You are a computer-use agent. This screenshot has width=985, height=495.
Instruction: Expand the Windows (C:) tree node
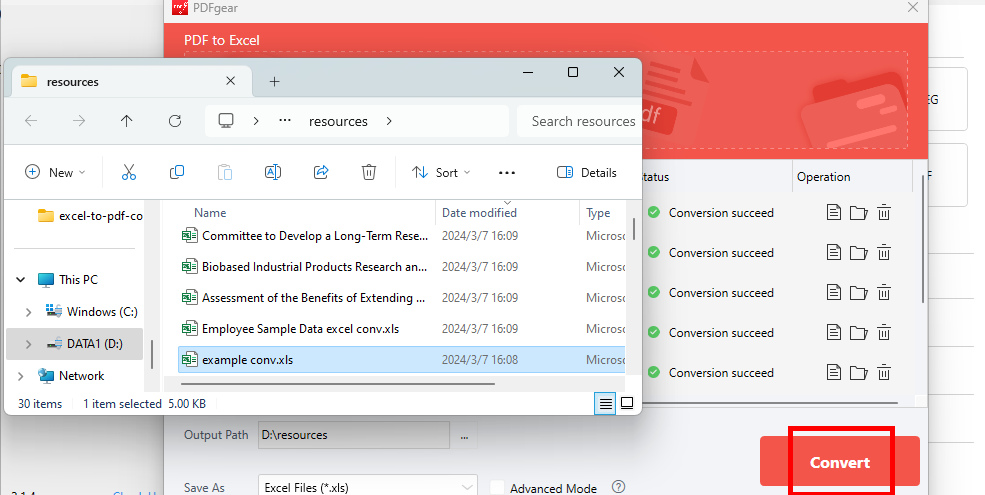click(28, 312)
